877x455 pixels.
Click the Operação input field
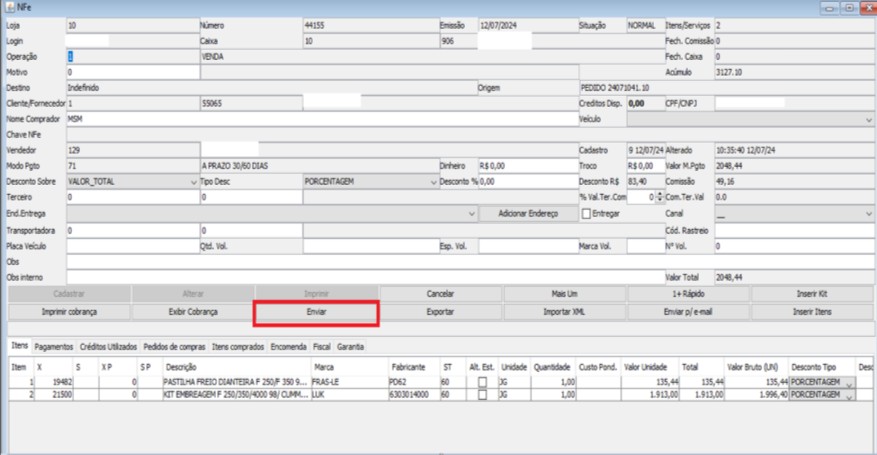pyautogui.click(x=133, y=56)
